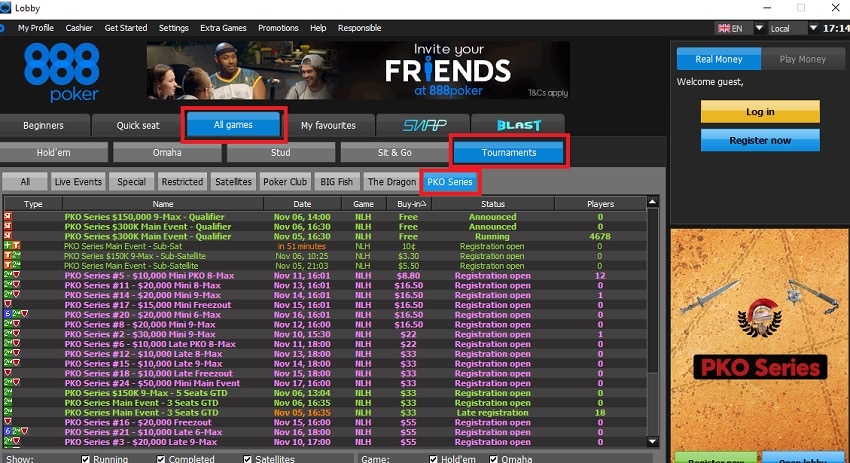Switch to Real Money mode
850x463 pixels.
pyautogui.click(x=719, y=59)
